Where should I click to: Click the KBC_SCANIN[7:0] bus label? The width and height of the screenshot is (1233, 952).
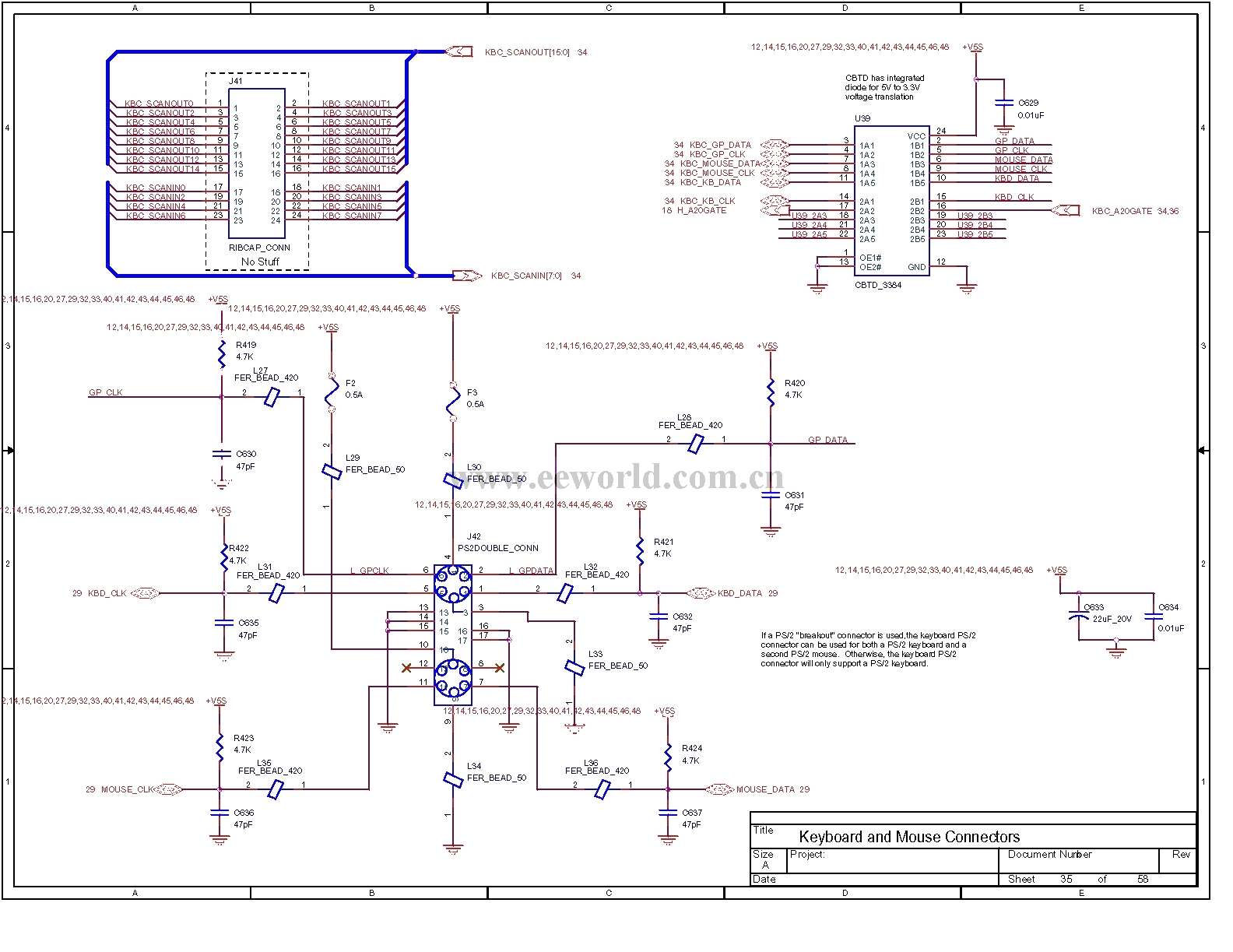click(526, 276)
